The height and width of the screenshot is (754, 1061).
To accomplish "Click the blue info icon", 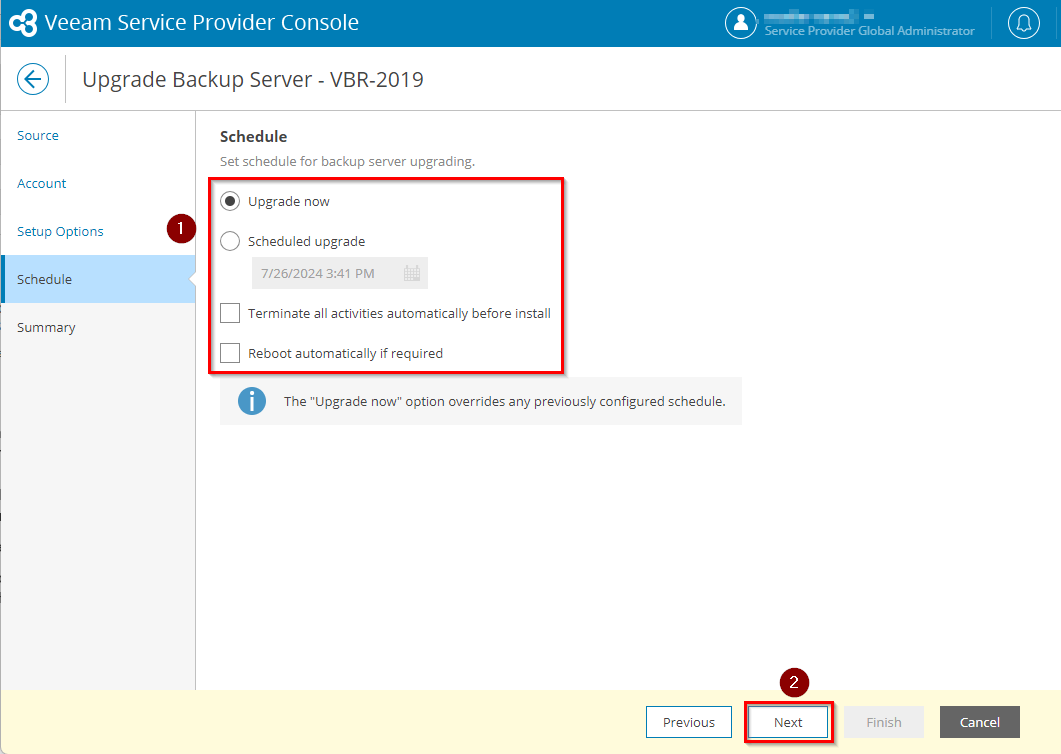I will coord(252,401).
